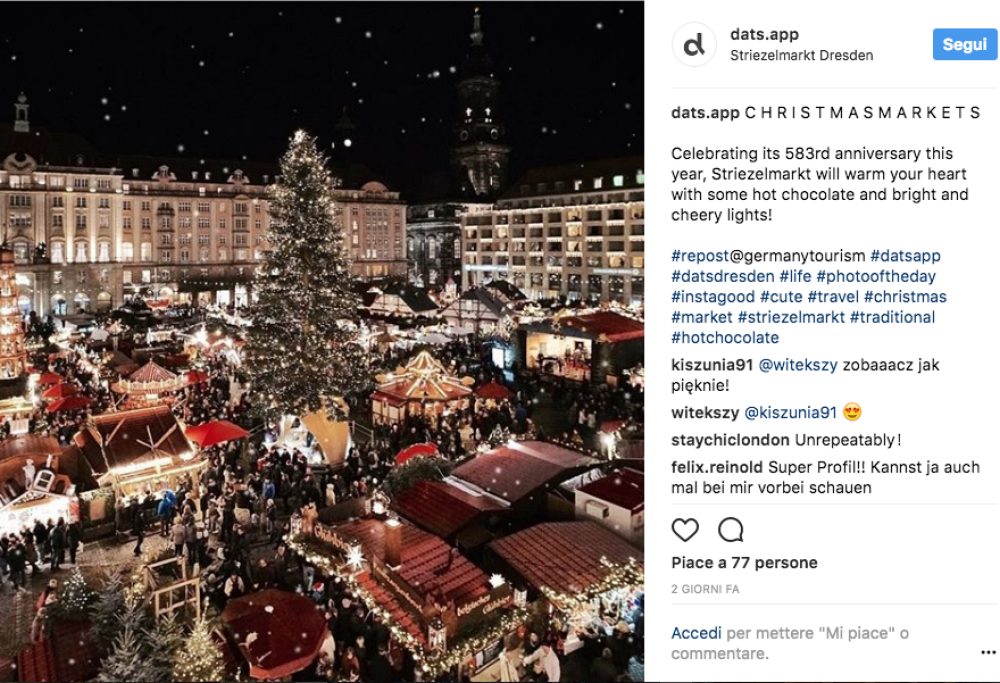Open dats.app username in post header
The height and width of the screenshot is (683, 1000).
(x=764, y=35)
